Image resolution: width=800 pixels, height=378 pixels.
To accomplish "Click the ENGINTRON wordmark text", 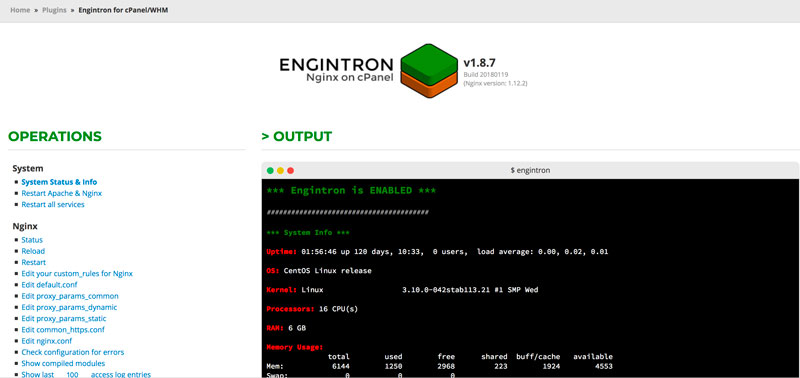I will point(336,65).
